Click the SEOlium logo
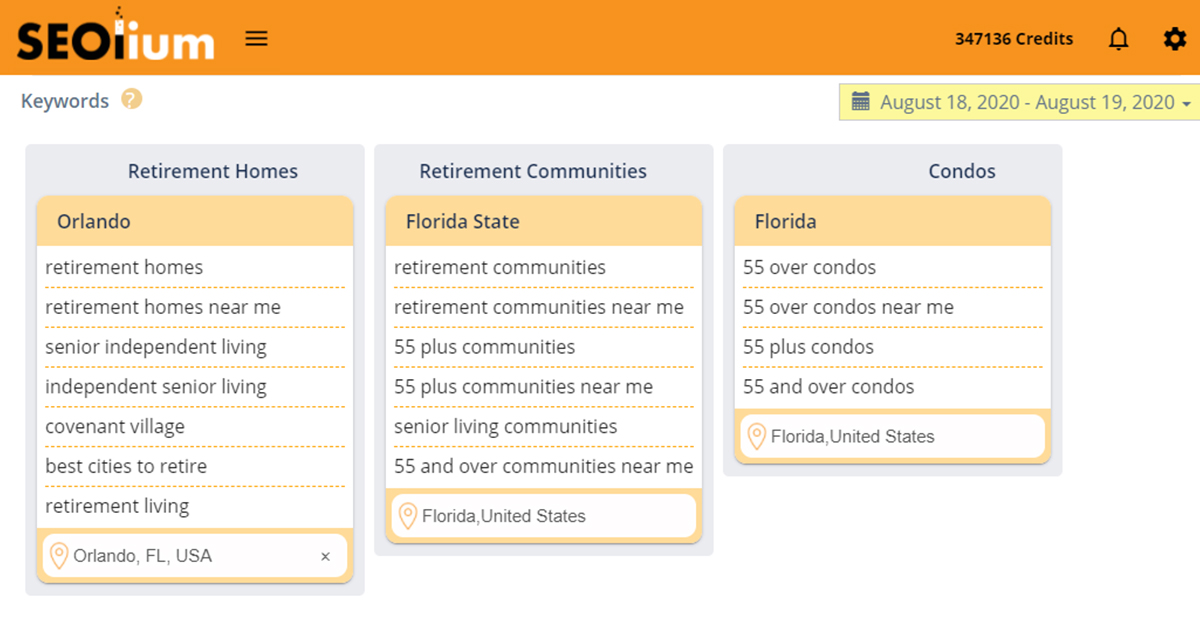The width and height of the screenshot is (1200, 630). click(115, 38)
